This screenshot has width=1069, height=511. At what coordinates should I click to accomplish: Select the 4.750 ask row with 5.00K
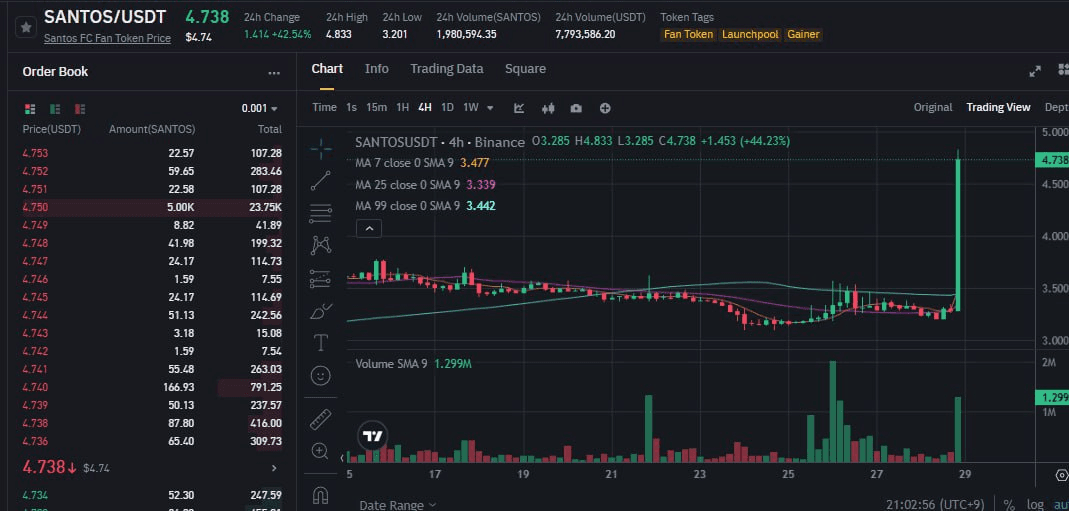click(x=152, y=207)
